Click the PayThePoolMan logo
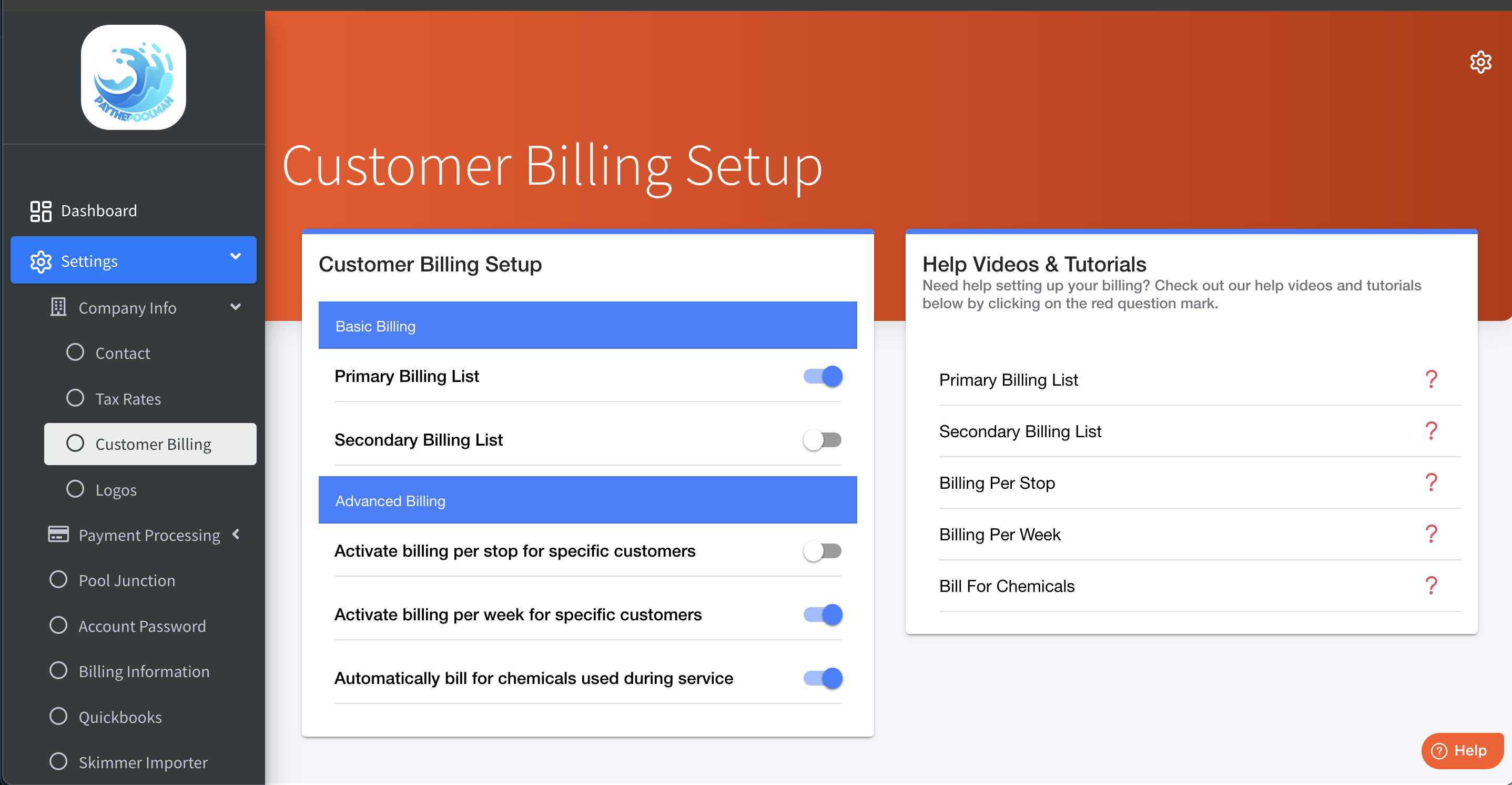 tap(133, 77)
